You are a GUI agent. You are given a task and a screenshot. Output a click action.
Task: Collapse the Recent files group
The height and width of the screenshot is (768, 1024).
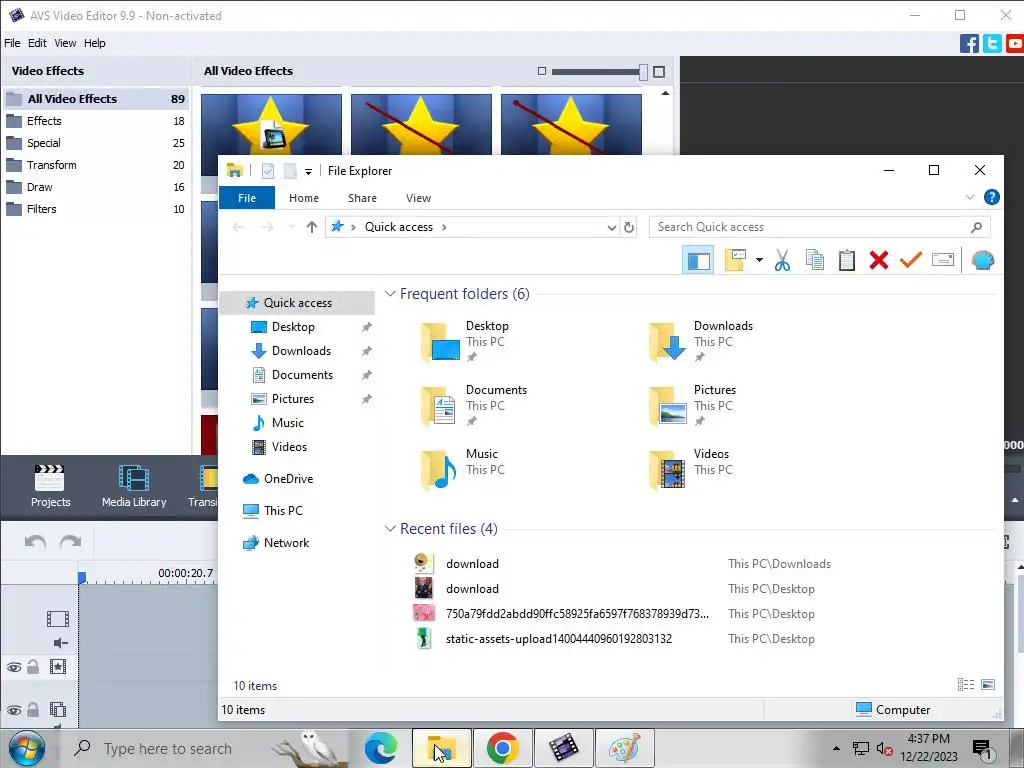tap(391, 528)
